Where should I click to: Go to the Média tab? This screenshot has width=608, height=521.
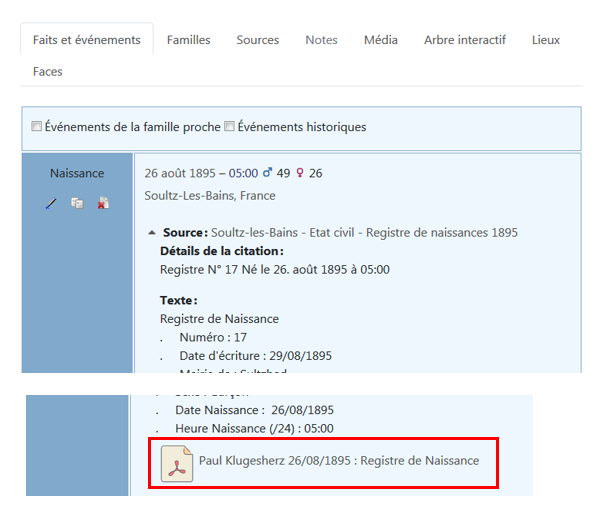[380, 40]
